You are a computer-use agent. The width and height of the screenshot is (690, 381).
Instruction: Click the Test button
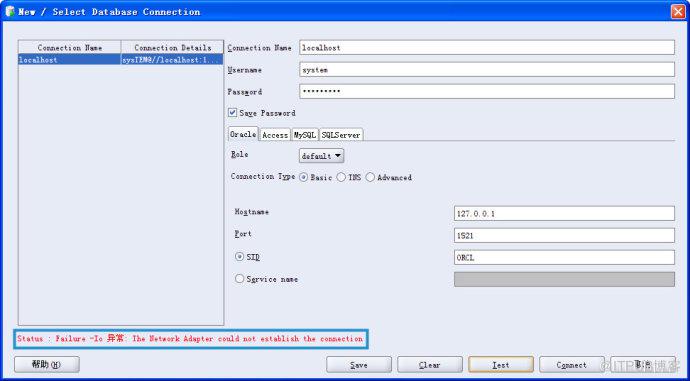pos(501,365)
